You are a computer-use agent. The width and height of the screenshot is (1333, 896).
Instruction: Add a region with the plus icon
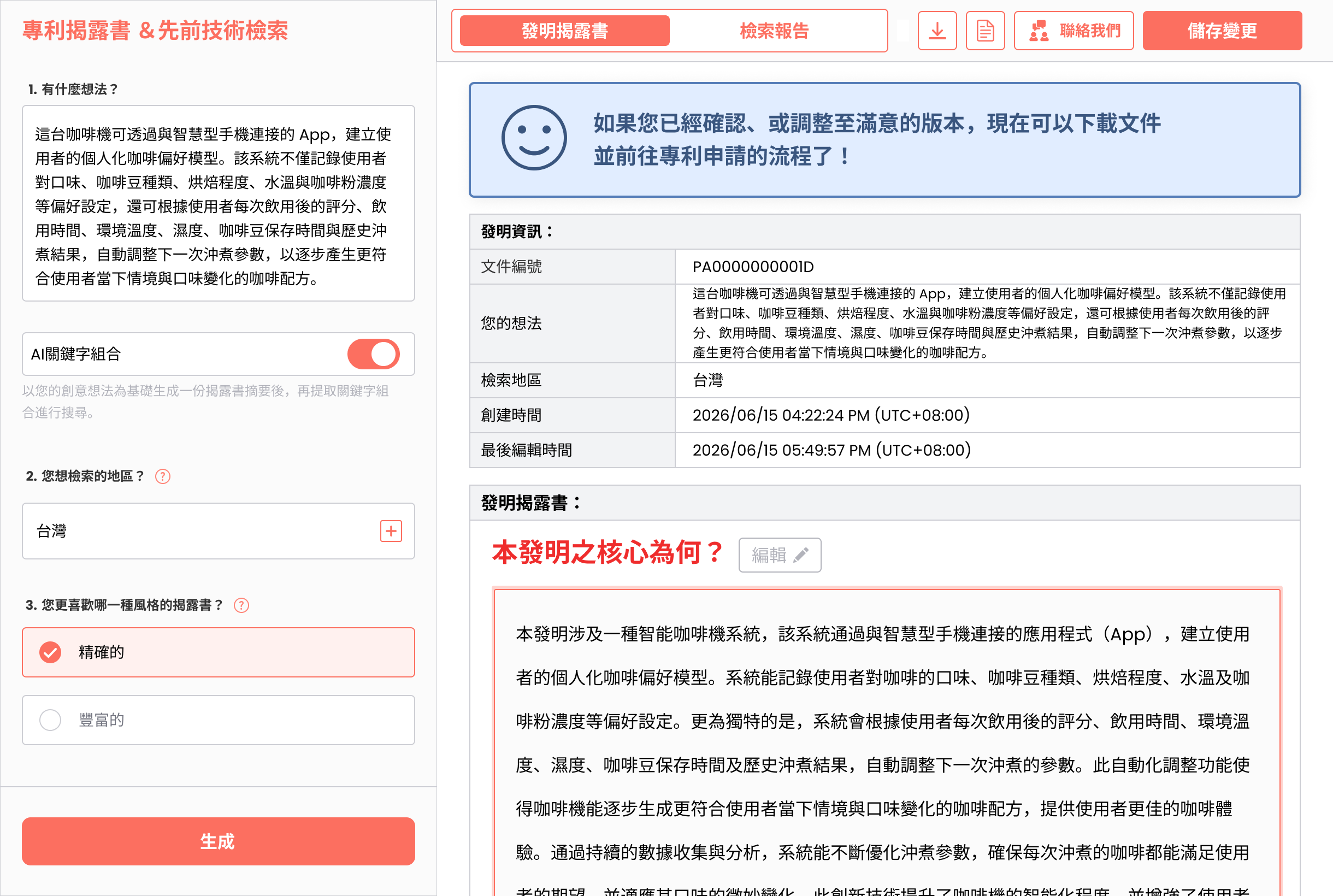click(x=391, y=531)
